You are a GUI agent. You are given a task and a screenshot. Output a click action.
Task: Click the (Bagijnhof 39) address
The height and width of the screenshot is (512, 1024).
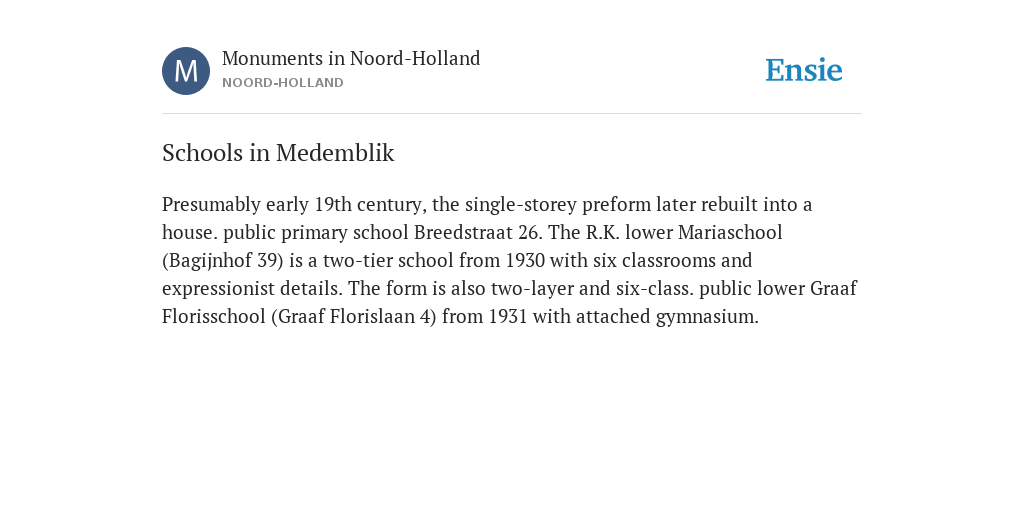pyautogui.click(x=223, y=261)
